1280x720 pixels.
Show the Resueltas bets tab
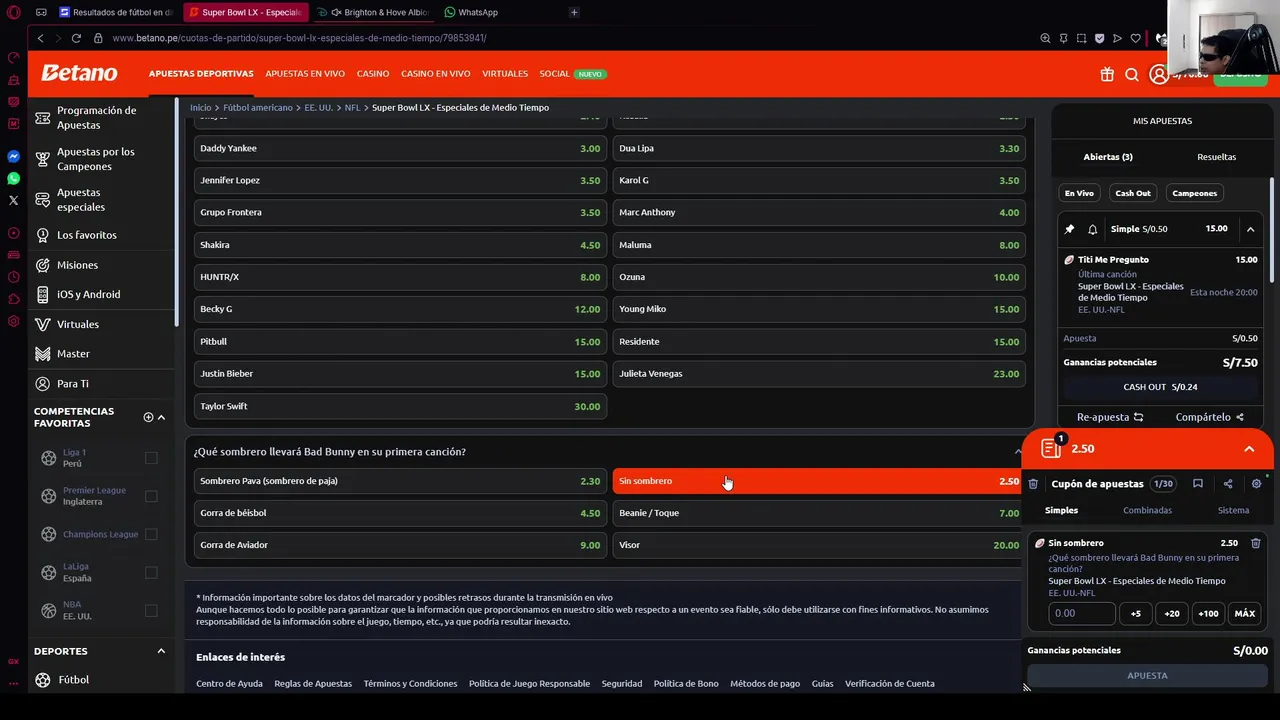pos(1216,157)
